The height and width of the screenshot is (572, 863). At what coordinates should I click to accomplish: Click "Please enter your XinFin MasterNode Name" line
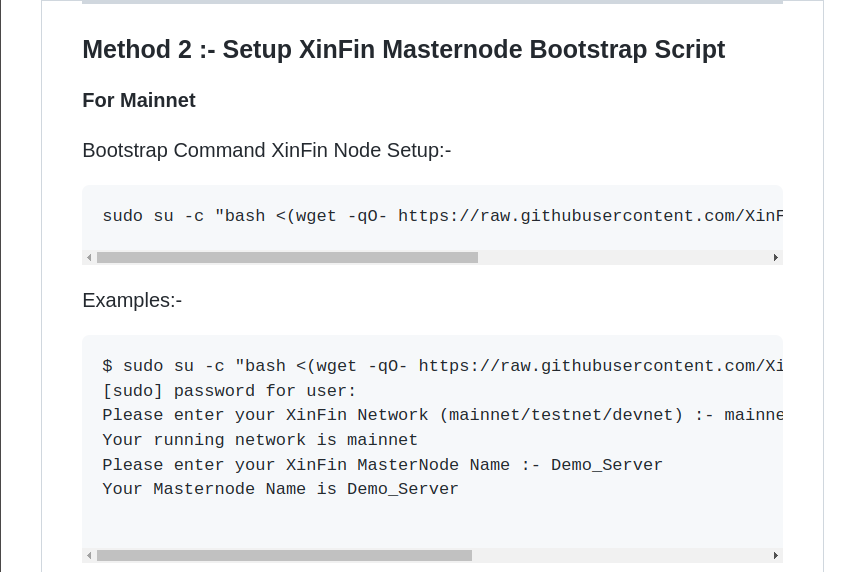click(382, 465)
